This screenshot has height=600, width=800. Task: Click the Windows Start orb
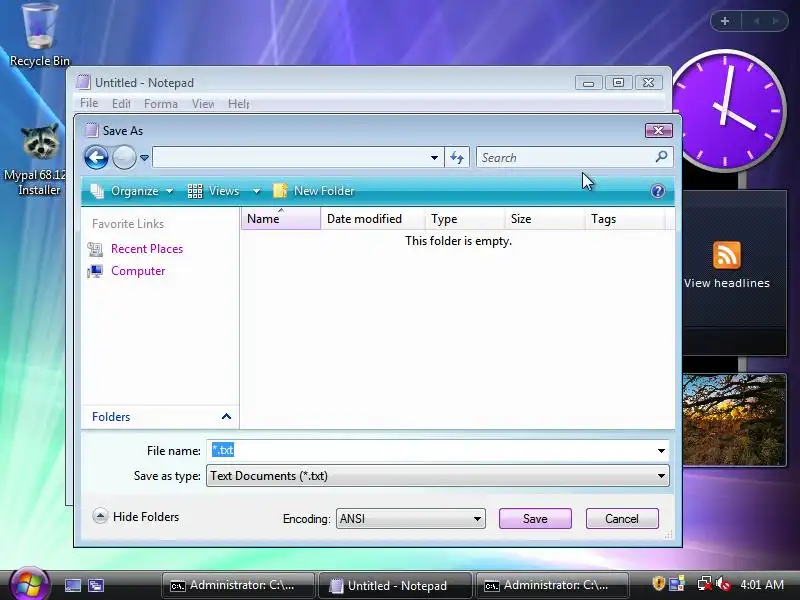(x=29, y=585)
